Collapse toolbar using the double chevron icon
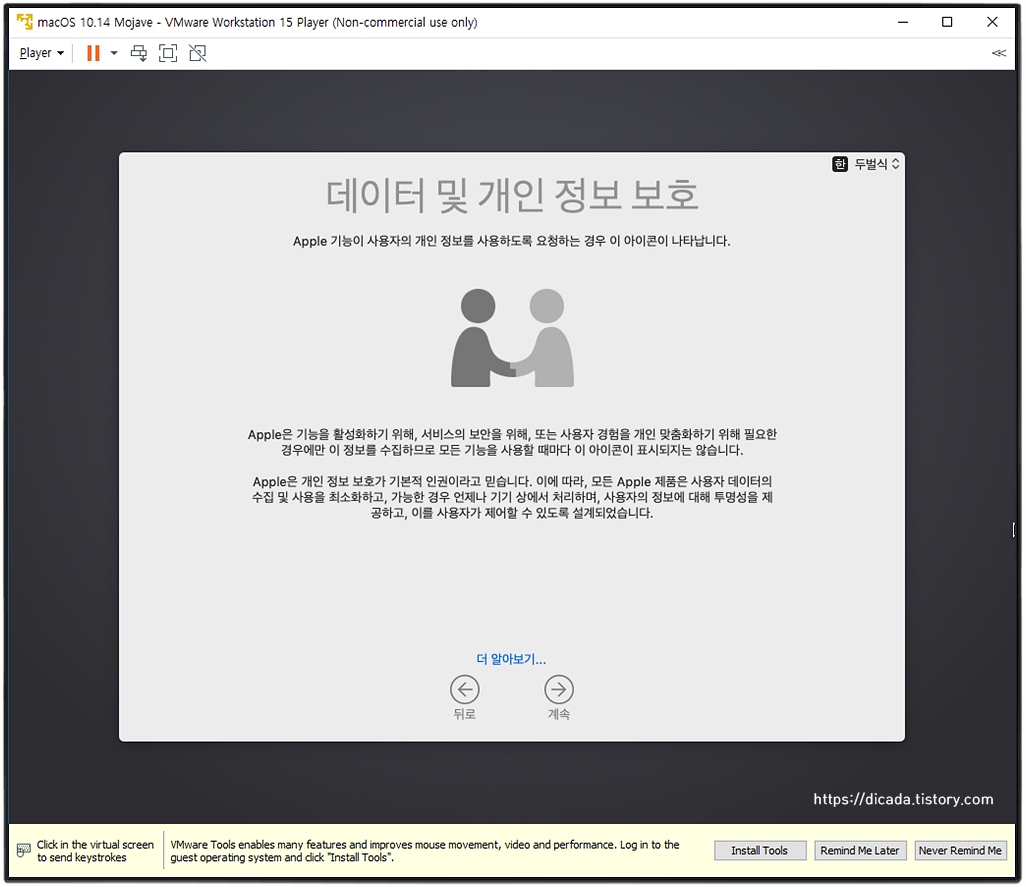This screenshot has height=887, width=1026. tap(999, 53)
